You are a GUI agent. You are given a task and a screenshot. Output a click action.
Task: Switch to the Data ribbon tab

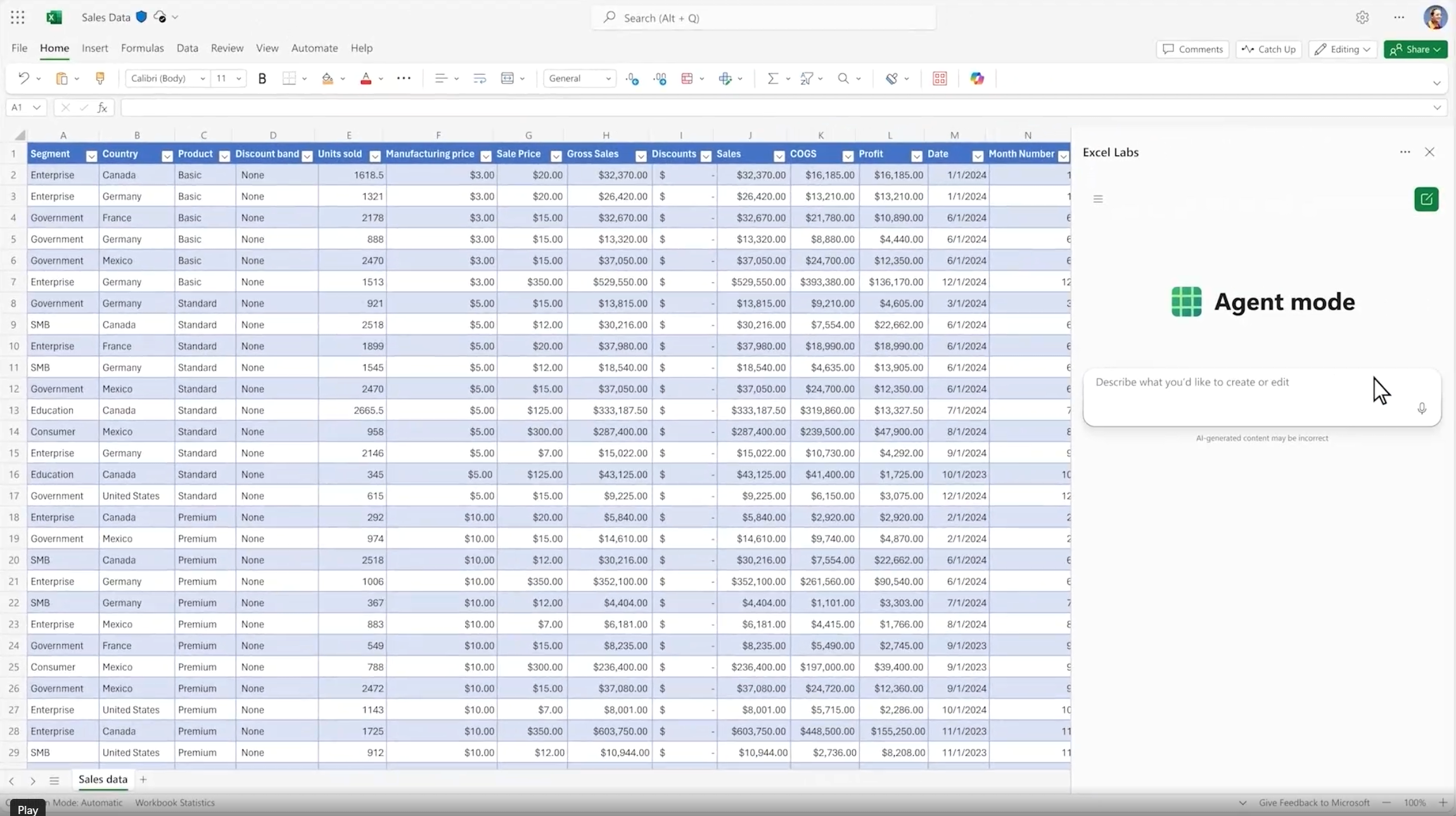[187, 48]
